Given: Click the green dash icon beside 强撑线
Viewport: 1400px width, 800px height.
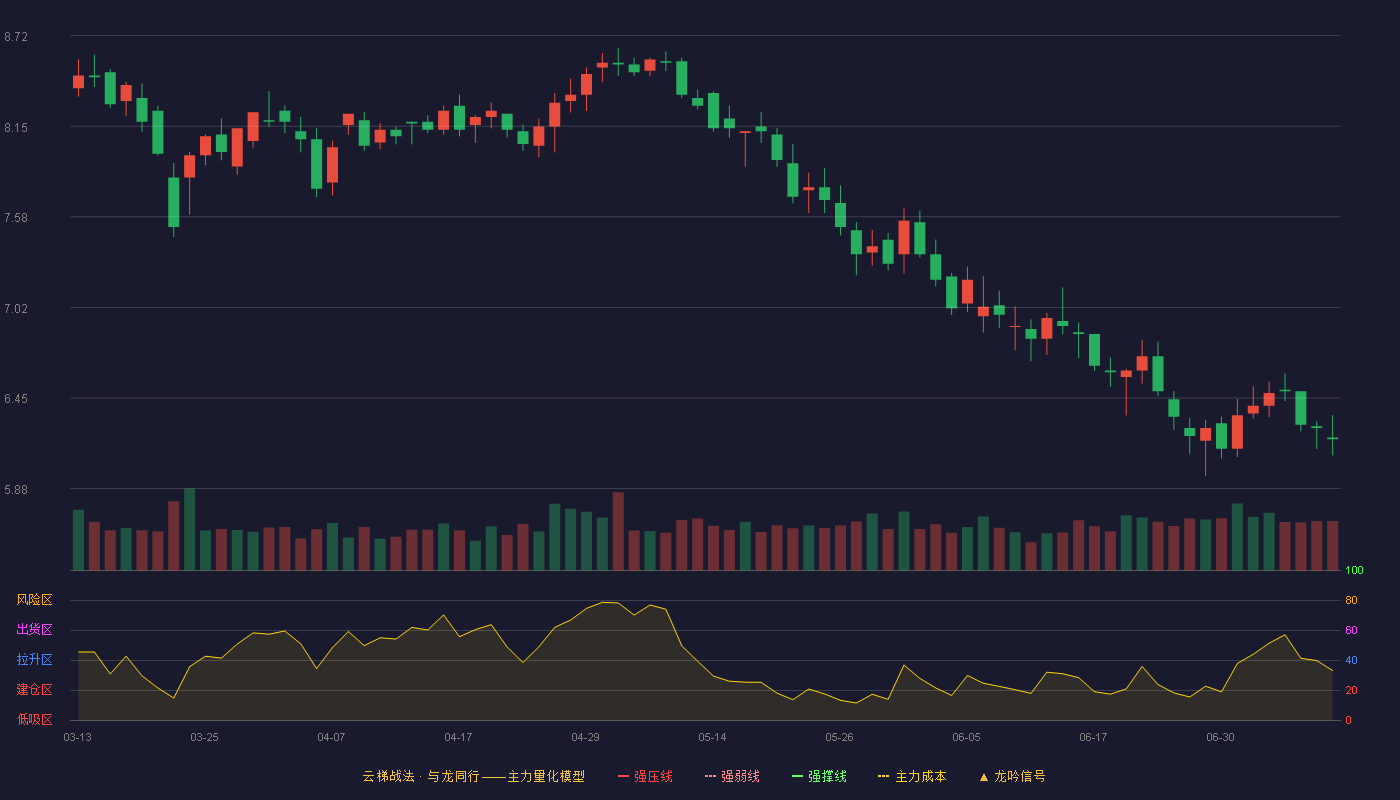Looking at the screenshot, I should click(798, 776).
